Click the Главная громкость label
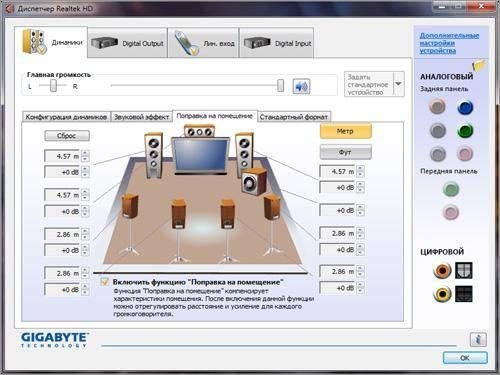The width and height of the screenshot is (500, 375). [x=59, y=75]
